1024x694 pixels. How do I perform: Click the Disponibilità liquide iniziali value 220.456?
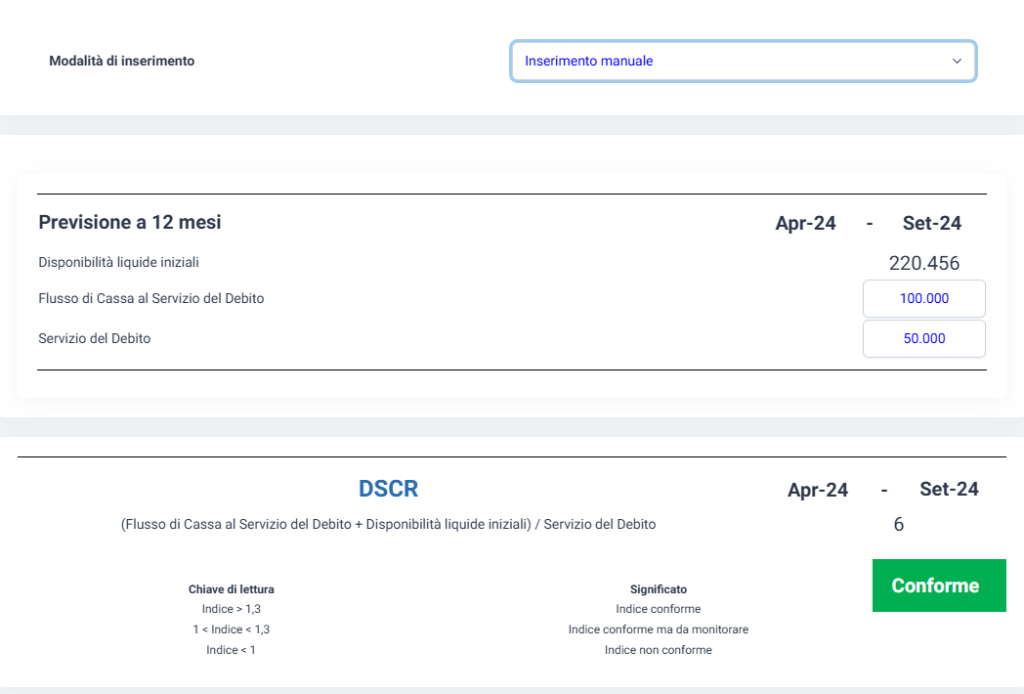[924, 263]
